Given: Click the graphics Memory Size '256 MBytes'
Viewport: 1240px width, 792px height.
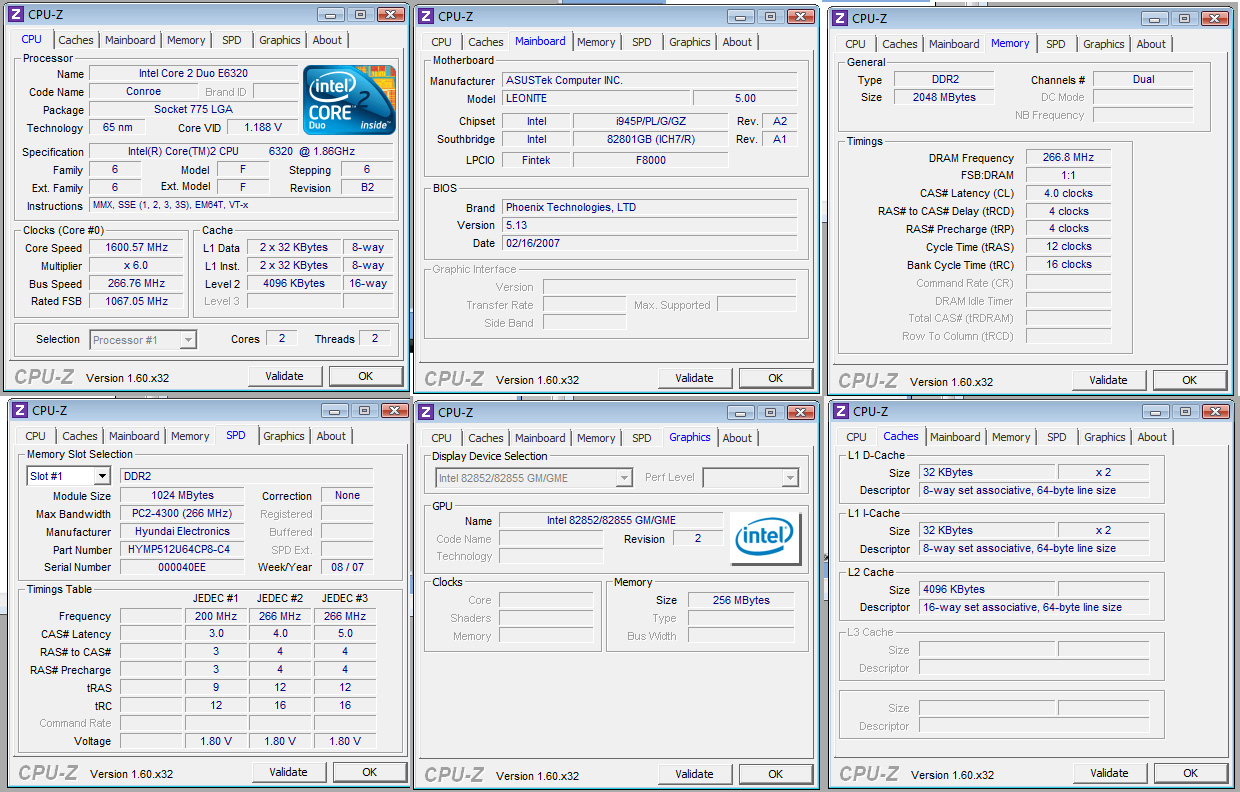Looking at the screenshot, I should pyautogui.click(x=741, y=601).
